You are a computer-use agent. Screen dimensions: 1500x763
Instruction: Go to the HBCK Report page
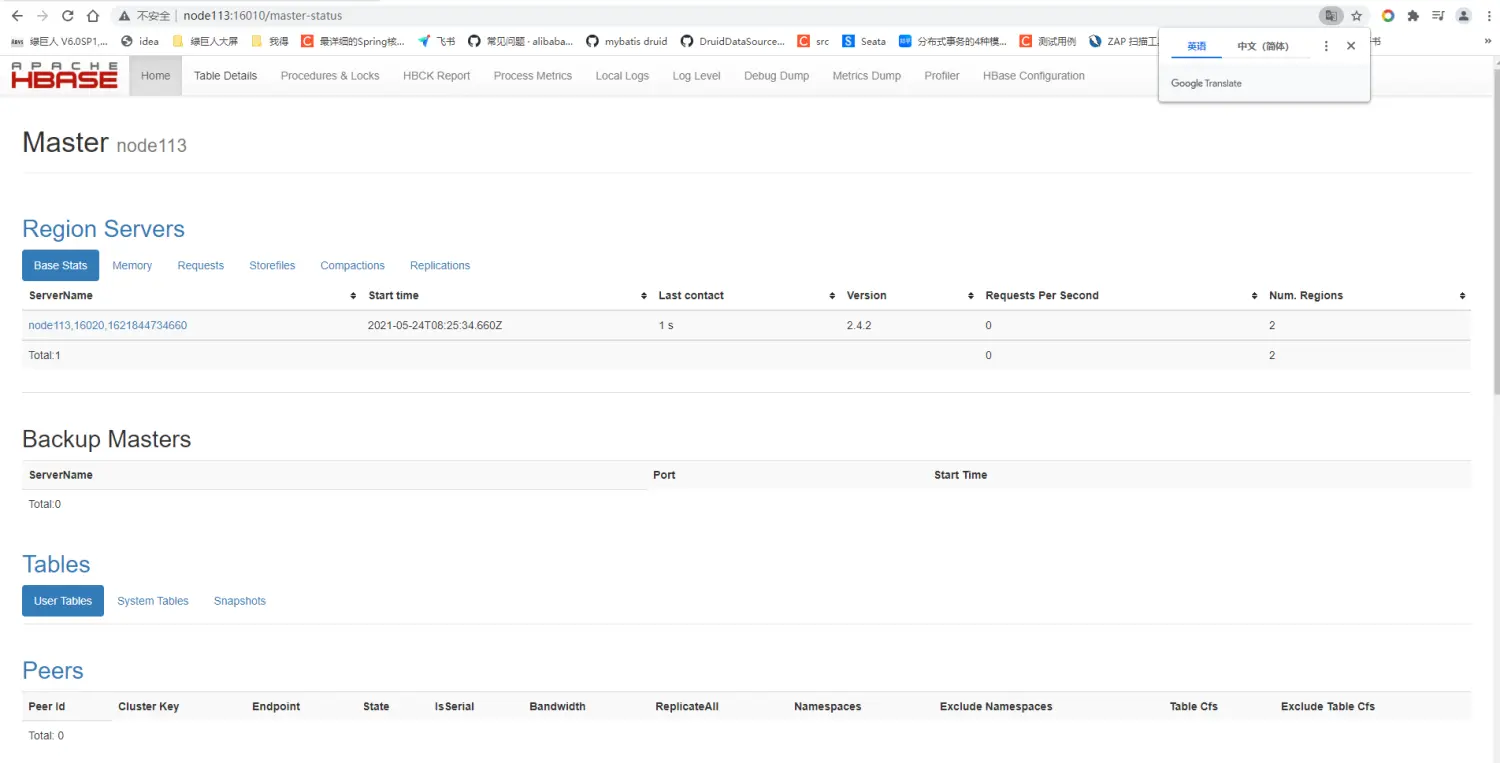click(x=436, y=76)
